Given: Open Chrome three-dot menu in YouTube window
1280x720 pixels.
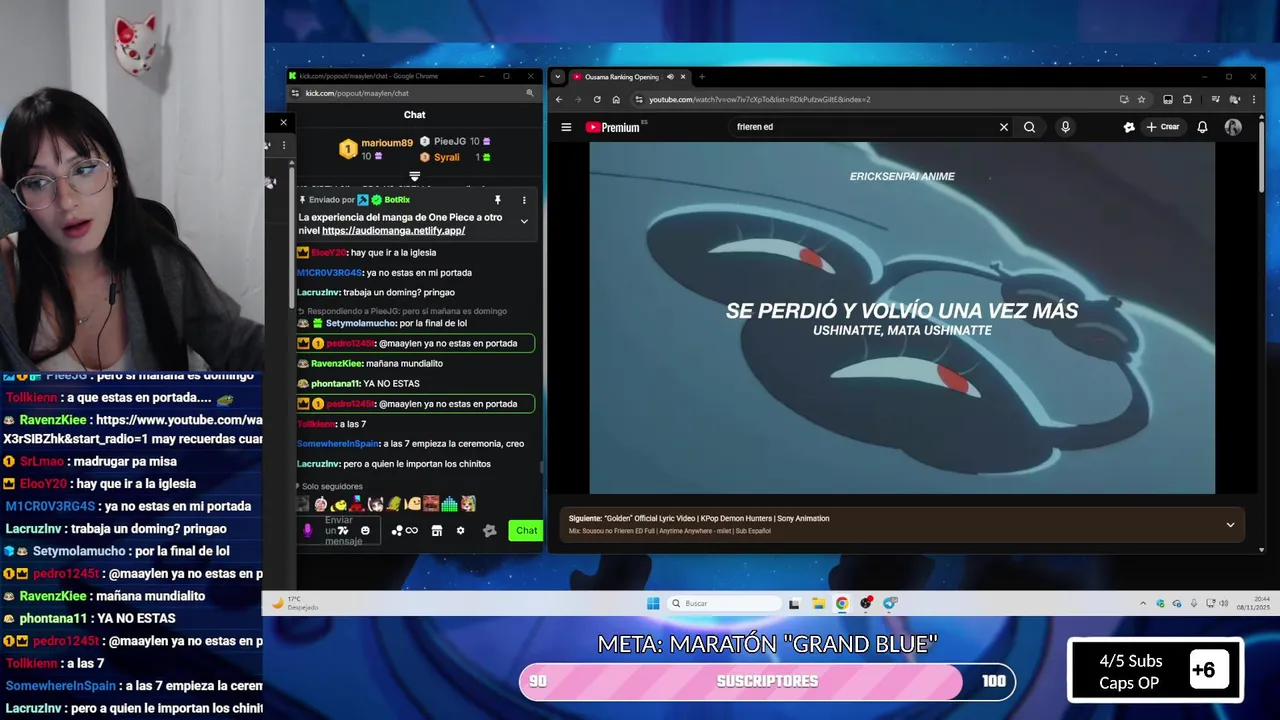Looking at the screenshot, I should pos(1254,99).
